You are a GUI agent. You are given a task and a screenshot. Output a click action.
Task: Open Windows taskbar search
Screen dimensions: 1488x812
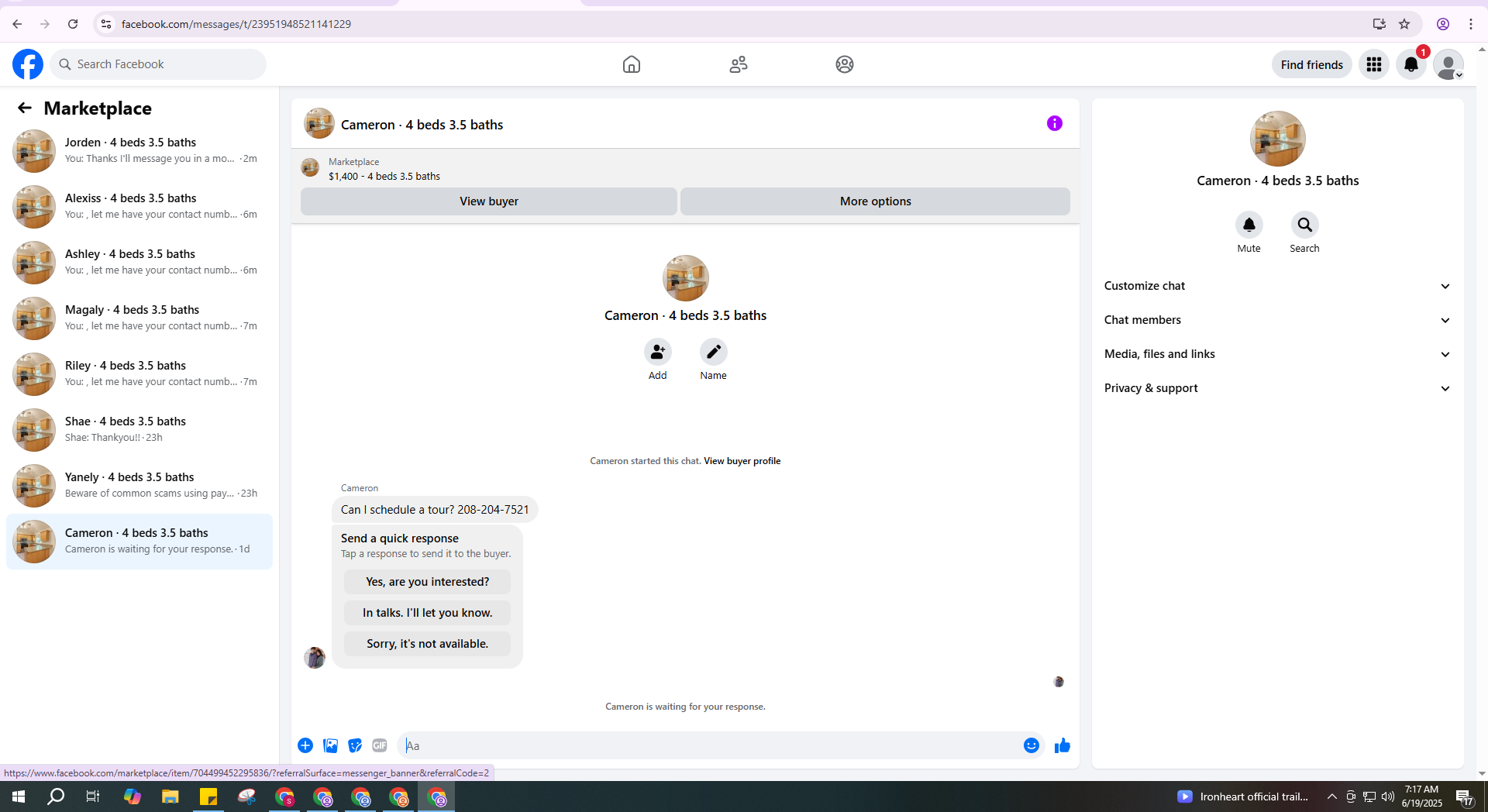click(x=56, y=797)
